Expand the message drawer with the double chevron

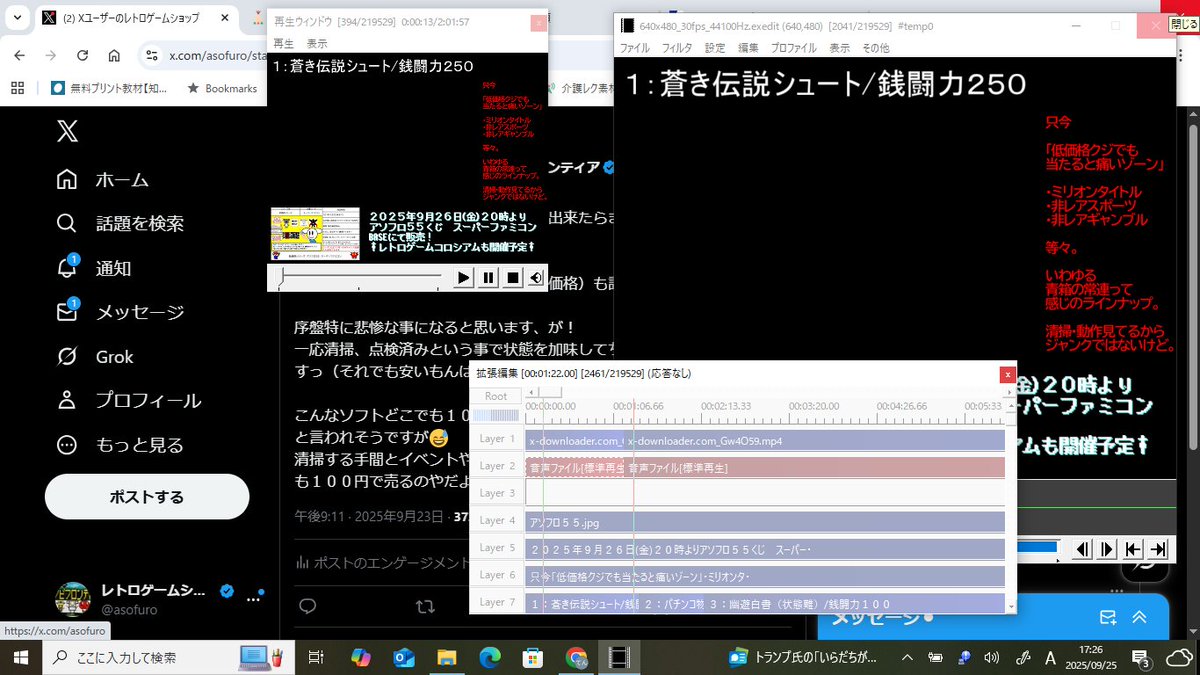(x=1139, y=617)
